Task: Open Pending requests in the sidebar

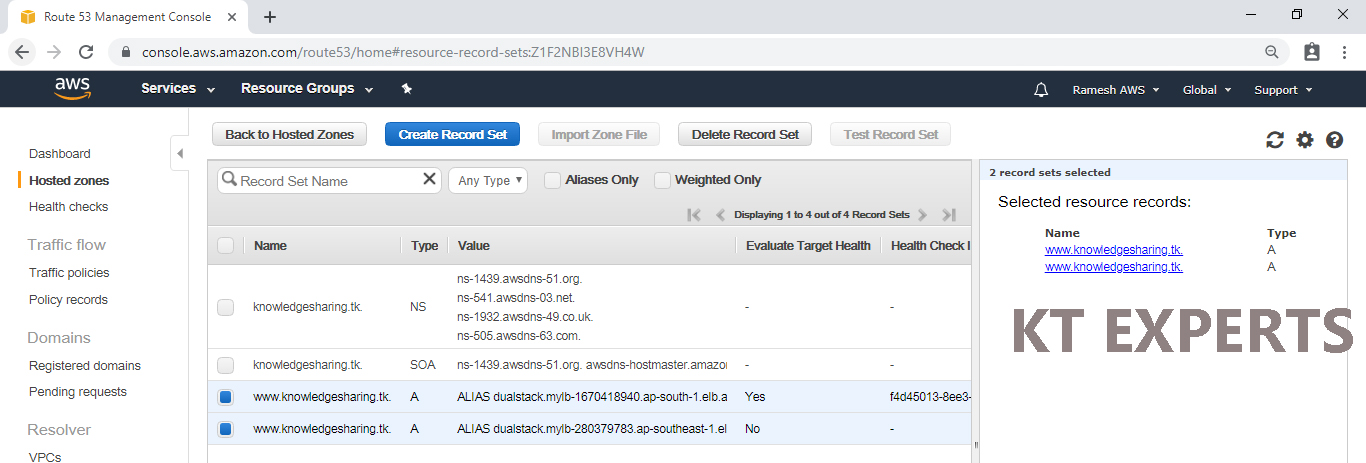Action: click(x=78, y=392)
